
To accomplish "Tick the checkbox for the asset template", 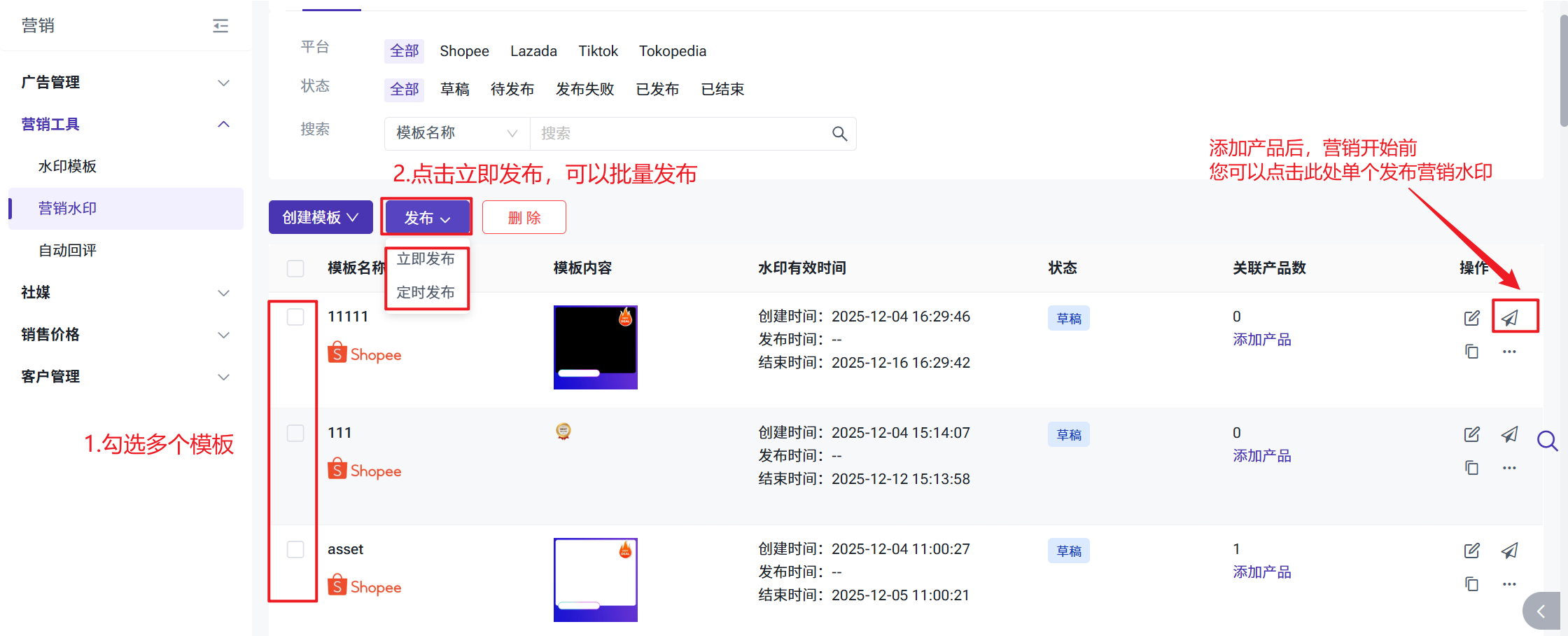I will click(x=295, y=549).
